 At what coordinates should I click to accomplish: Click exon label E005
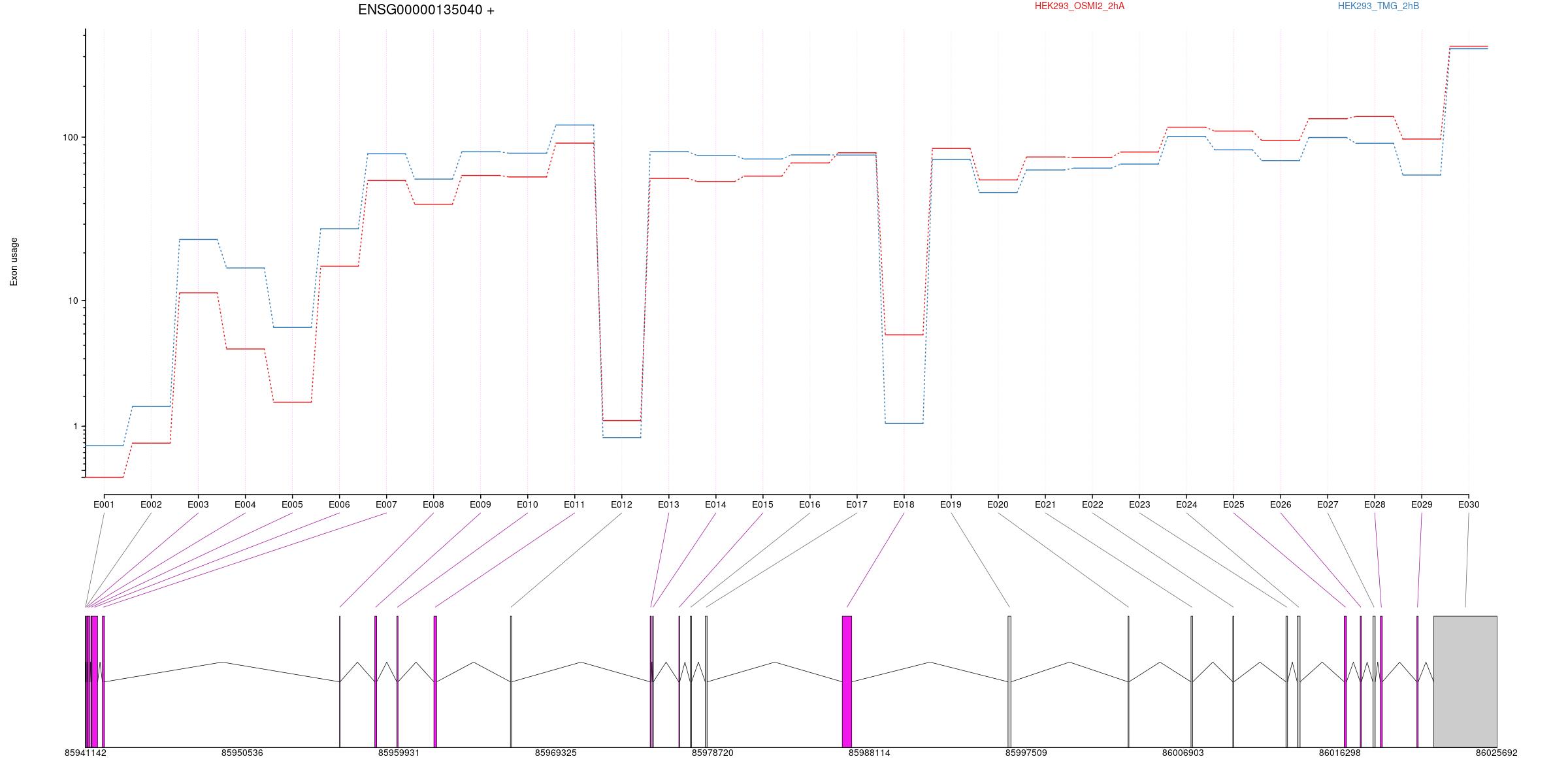[292, 504]
